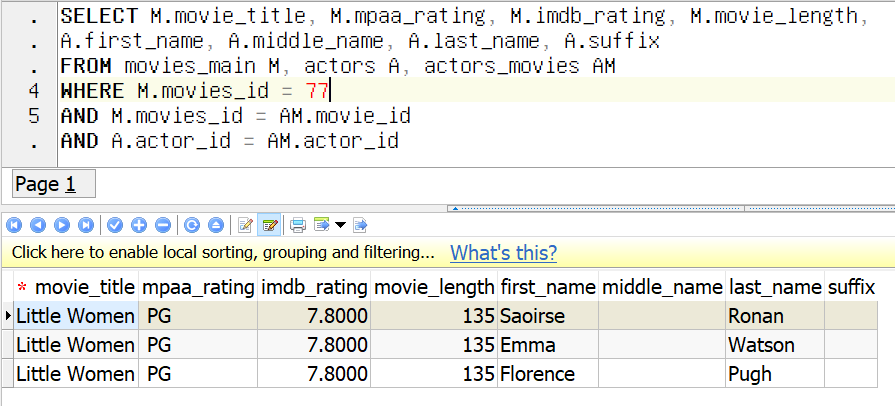Screen dimensions: 895x406
Task: Click the suffix column header
Action: point(851,287)
